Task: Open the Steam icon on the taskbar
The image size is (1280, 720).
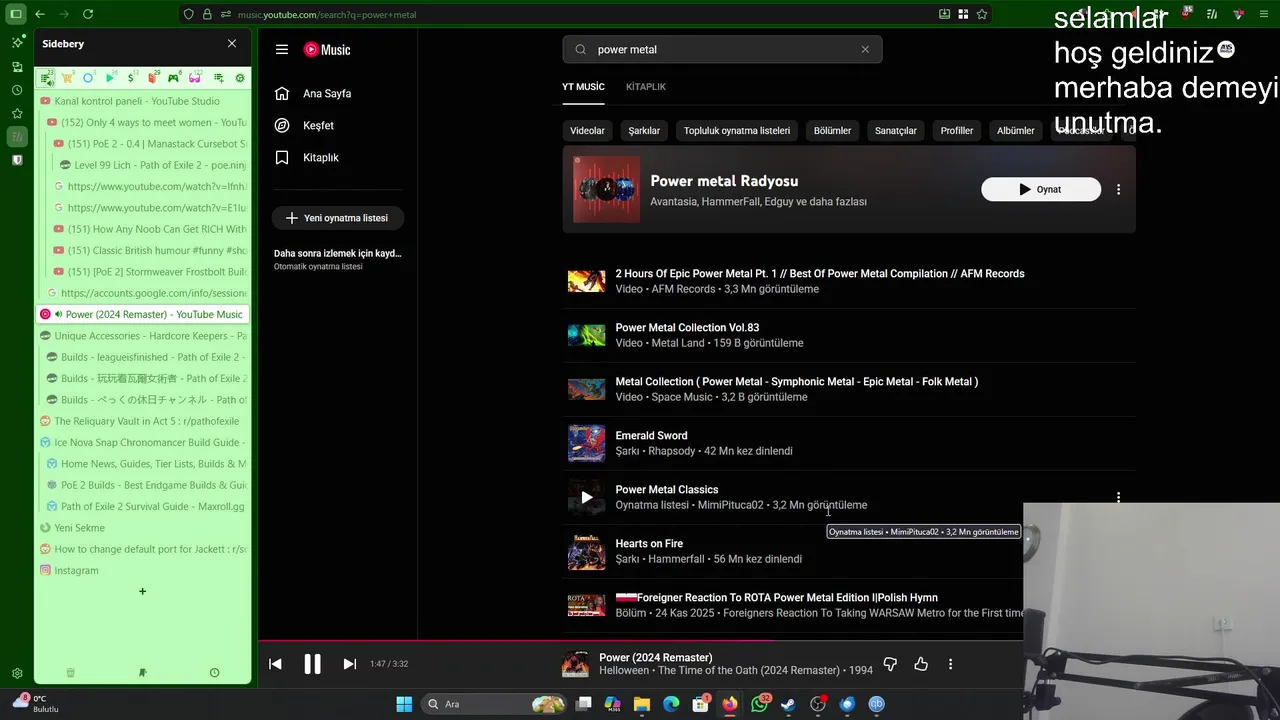Action: [x=789, y=704]
